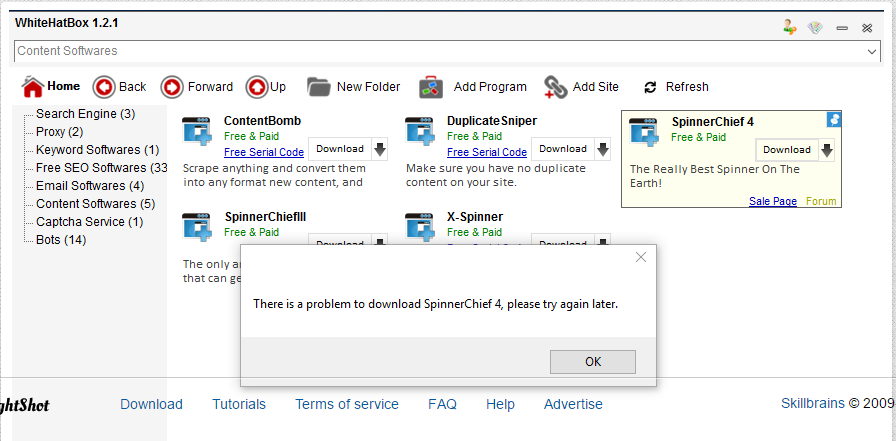Expand SpinnerChief 4 download arrow options
Viewport: 896px width, 441px height.
[x=826, y=150]
